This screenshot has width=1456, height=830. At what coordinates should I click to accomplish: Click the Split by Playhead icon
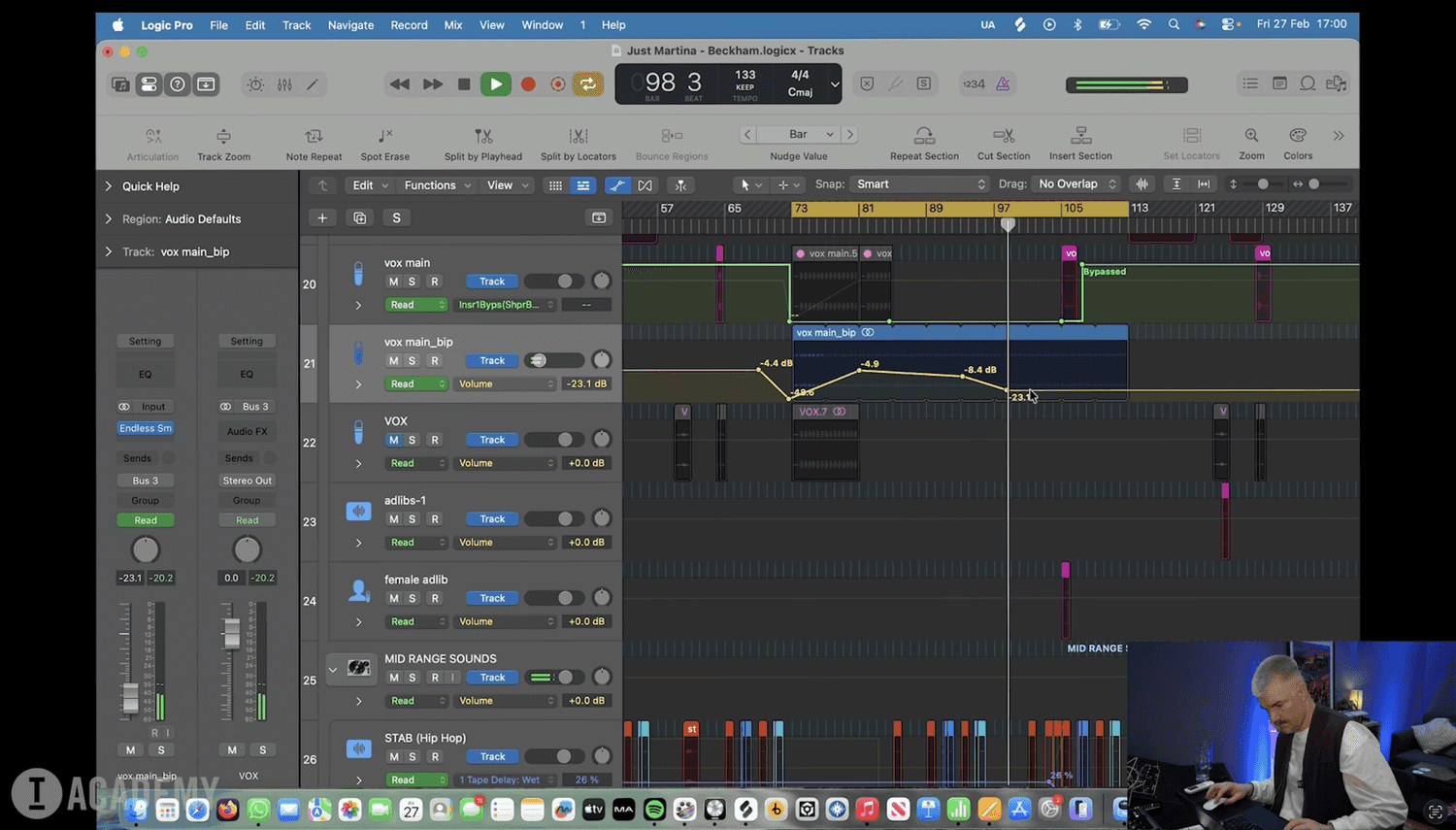coord(482,136)
